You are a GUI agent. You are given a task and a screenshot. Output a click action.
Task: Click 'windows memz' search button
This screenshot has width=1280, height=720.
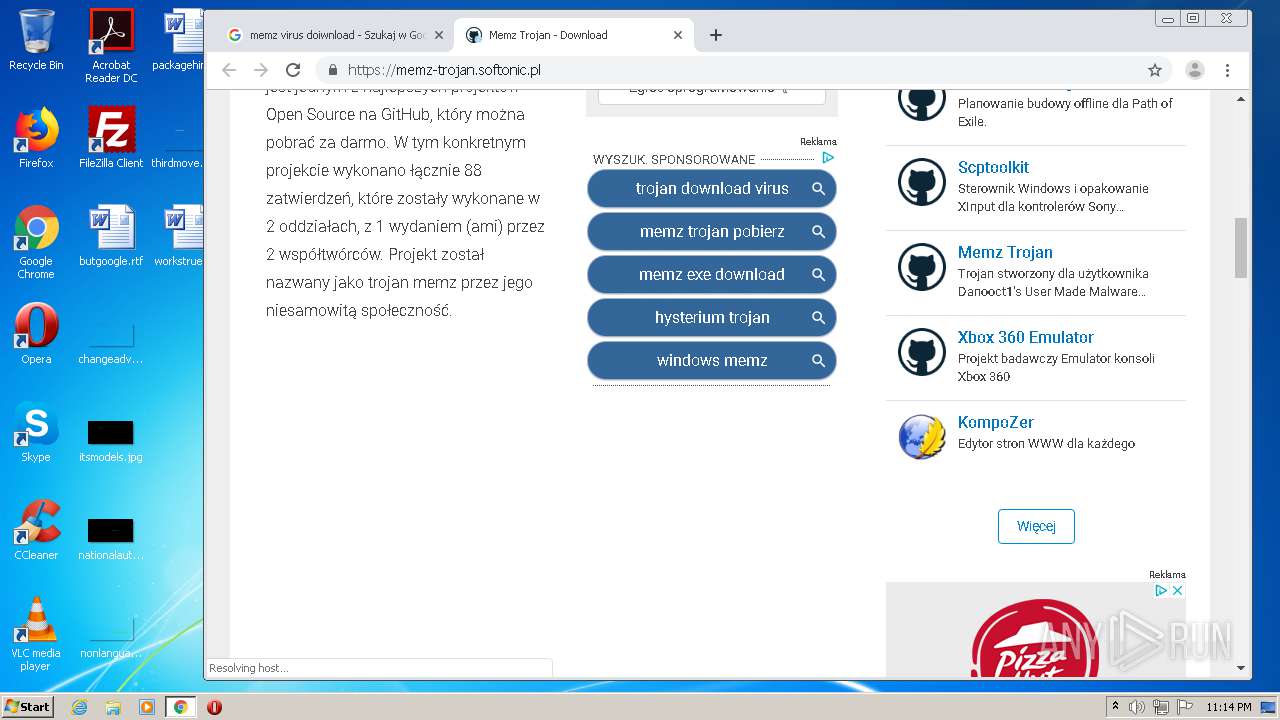pos(712,360)
